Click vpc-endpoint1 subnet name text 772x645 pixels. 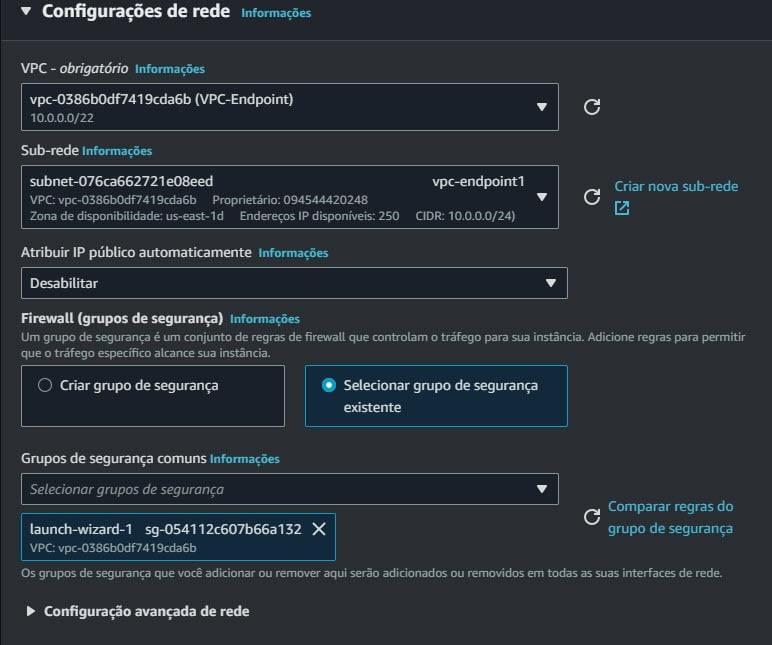pyautogui.click(x=478, y=182)
